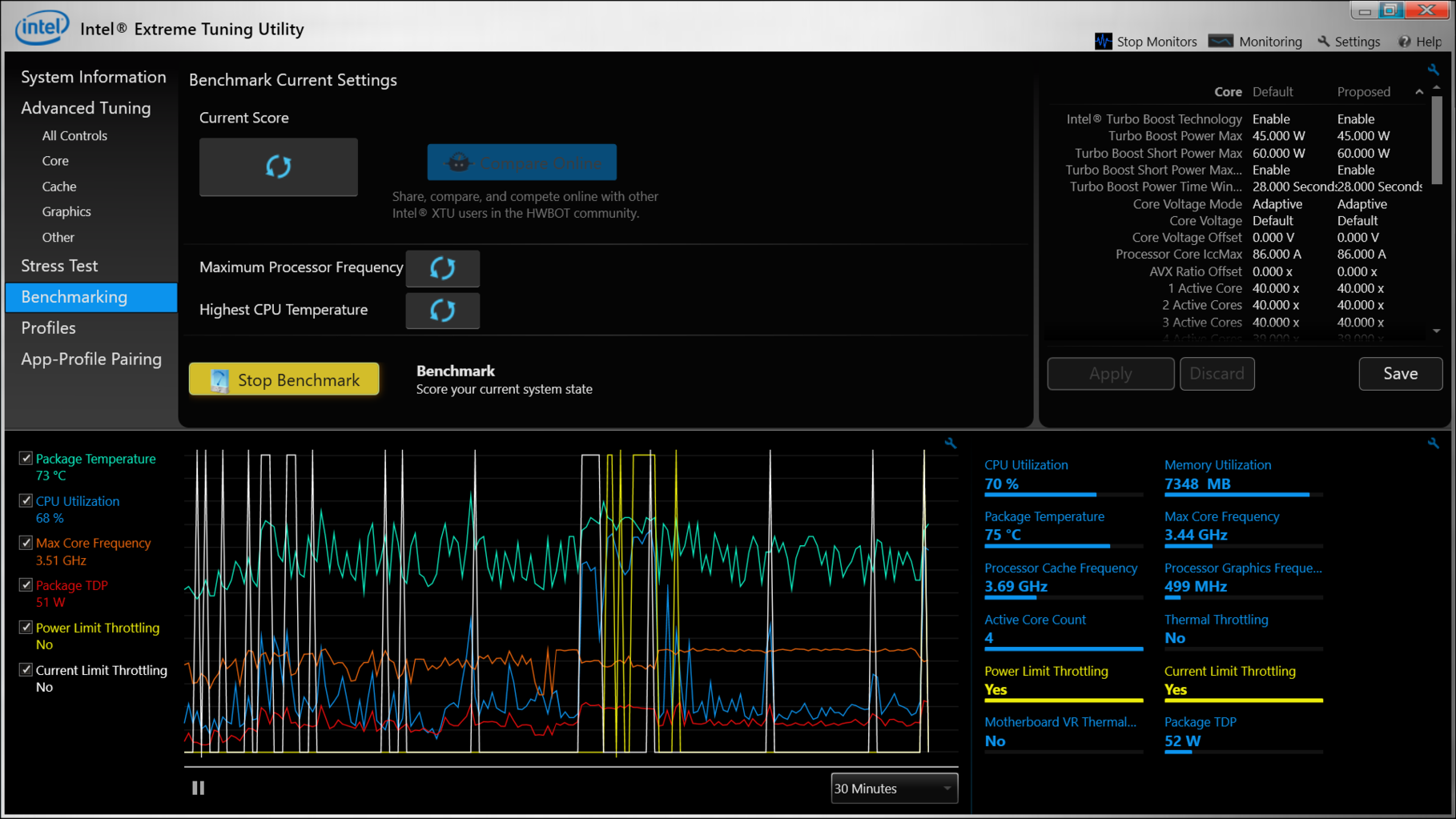Pause the monitoring graph
Viewport: 1456px width, 819px height.
point(198,788)
